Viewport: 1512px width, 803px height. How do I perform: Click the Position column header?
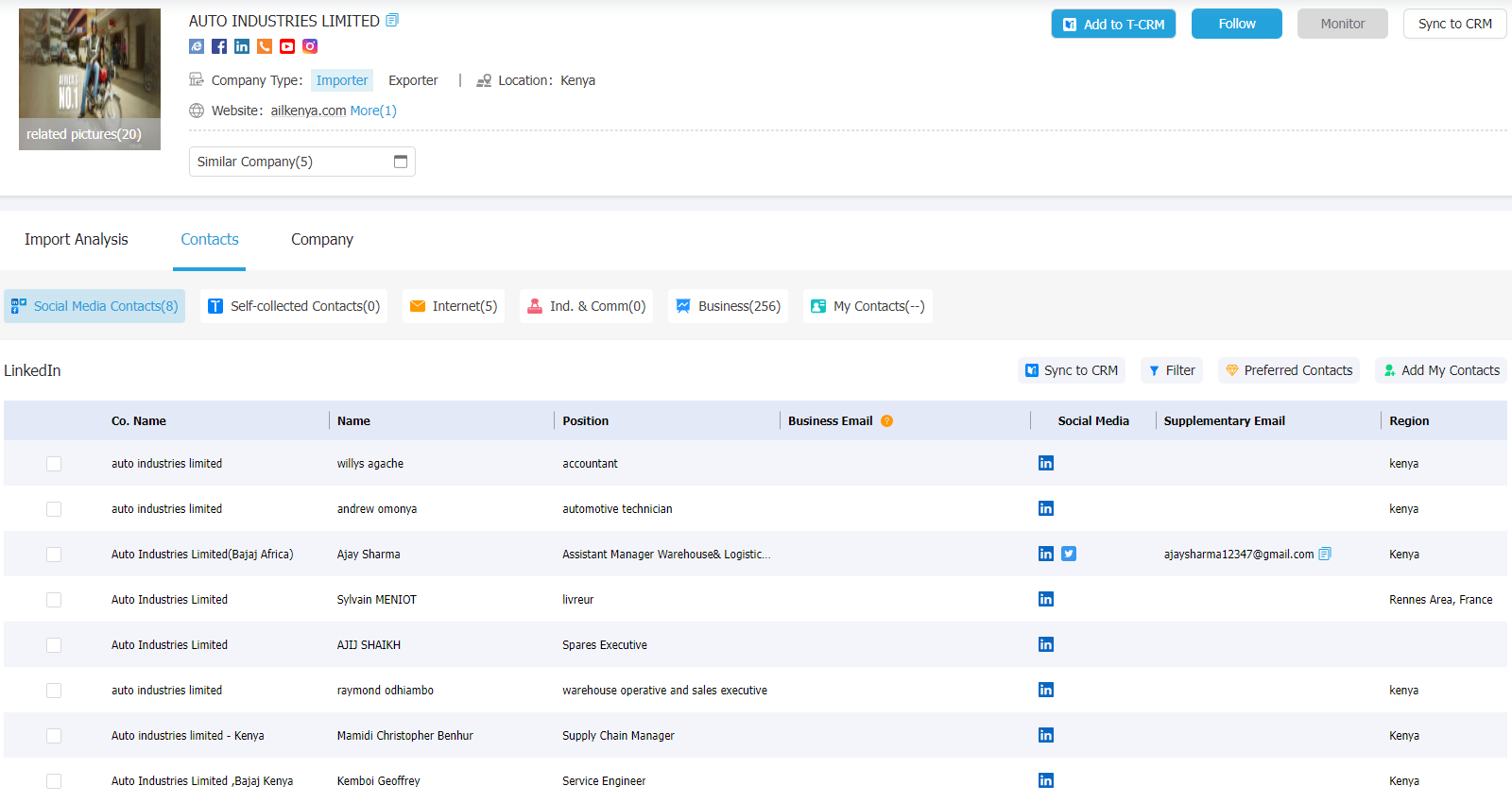pos(586,421)
